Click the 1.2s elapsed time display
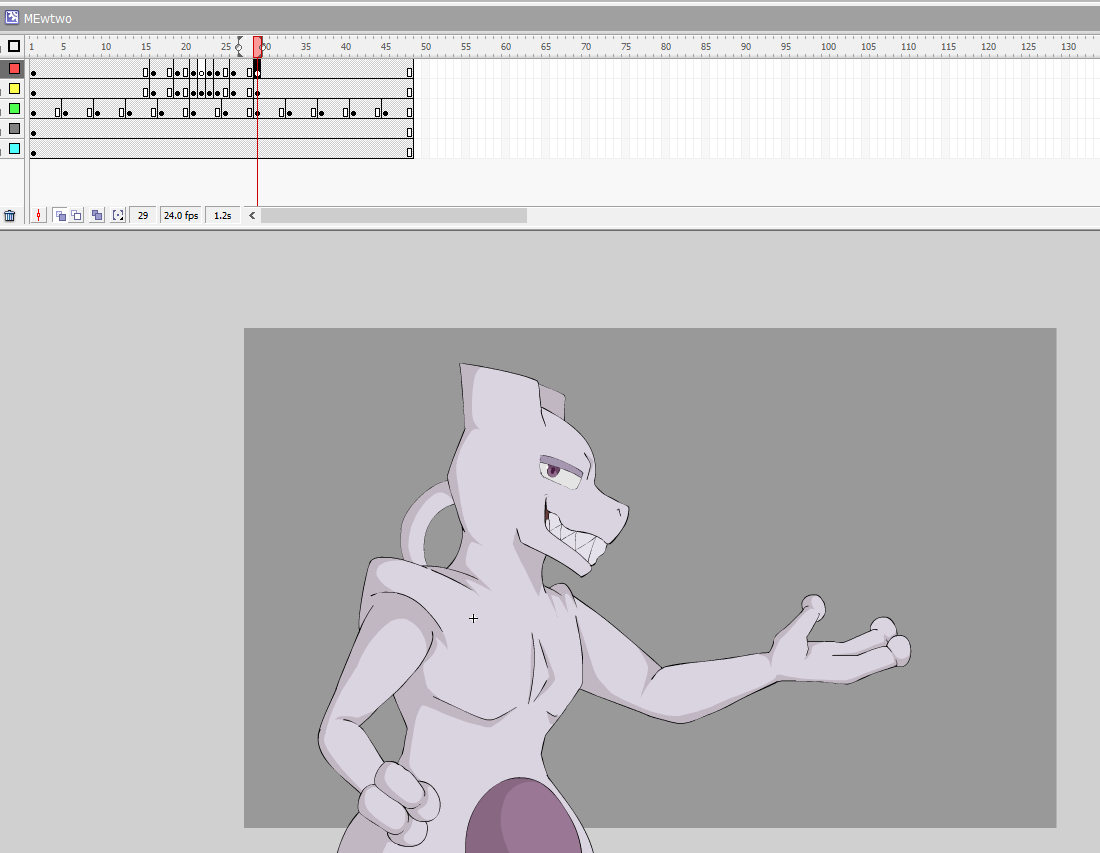This screenshot has width=1100, height=853. (222, 215)
